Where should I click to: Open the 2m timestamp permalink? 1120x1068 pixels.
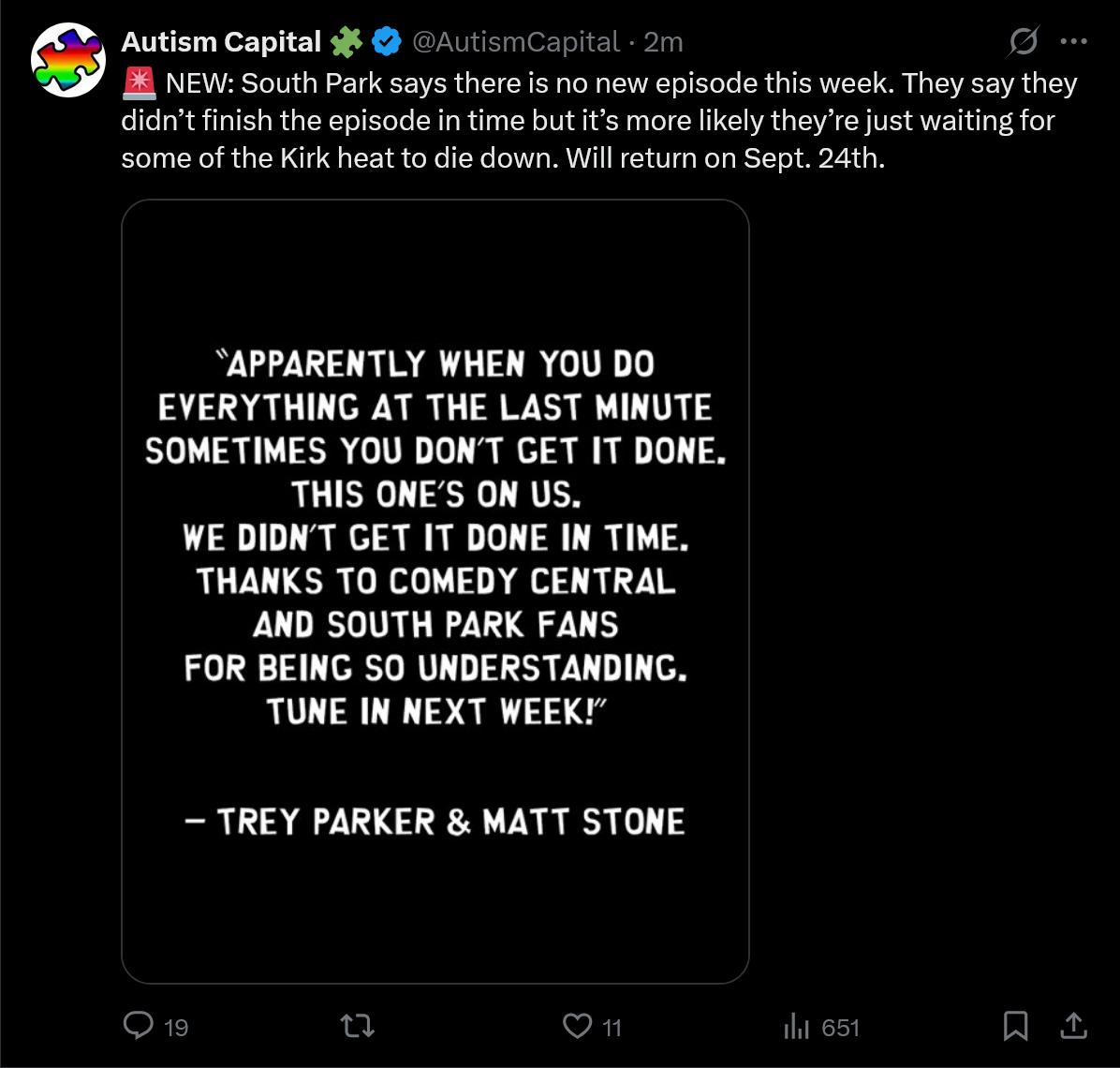coord(663,42)
